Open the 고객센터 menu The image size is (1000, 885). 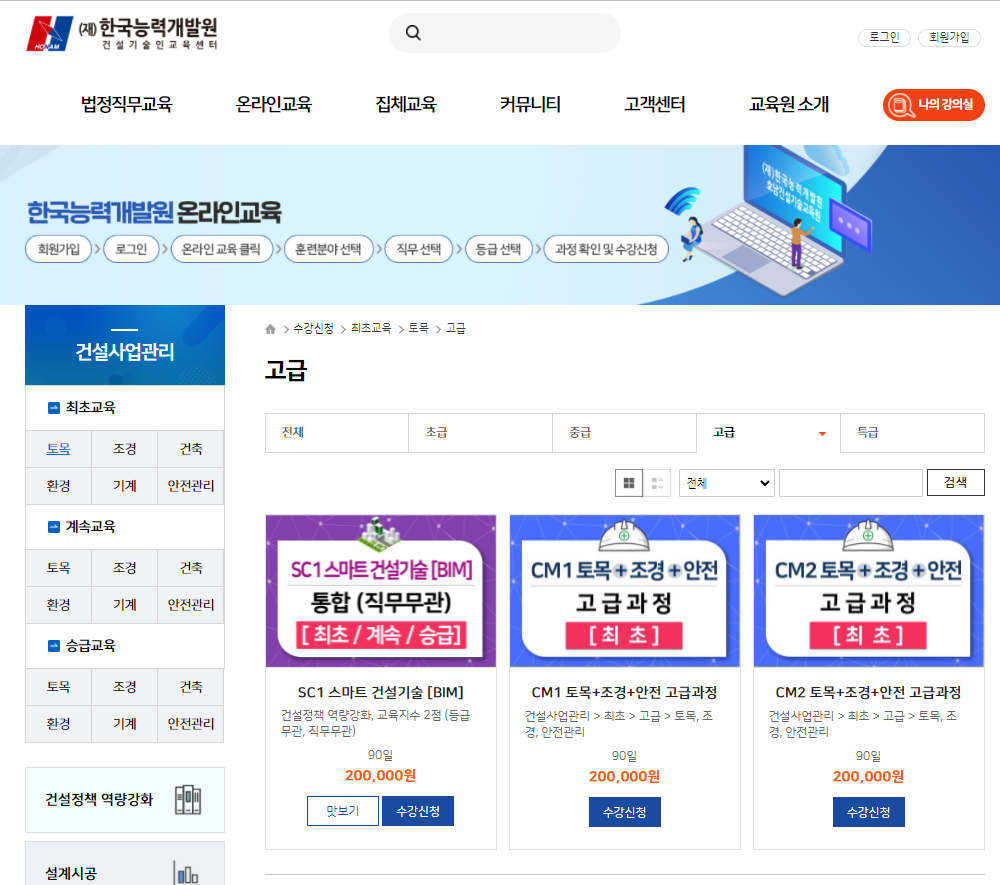tap(654, 104)
